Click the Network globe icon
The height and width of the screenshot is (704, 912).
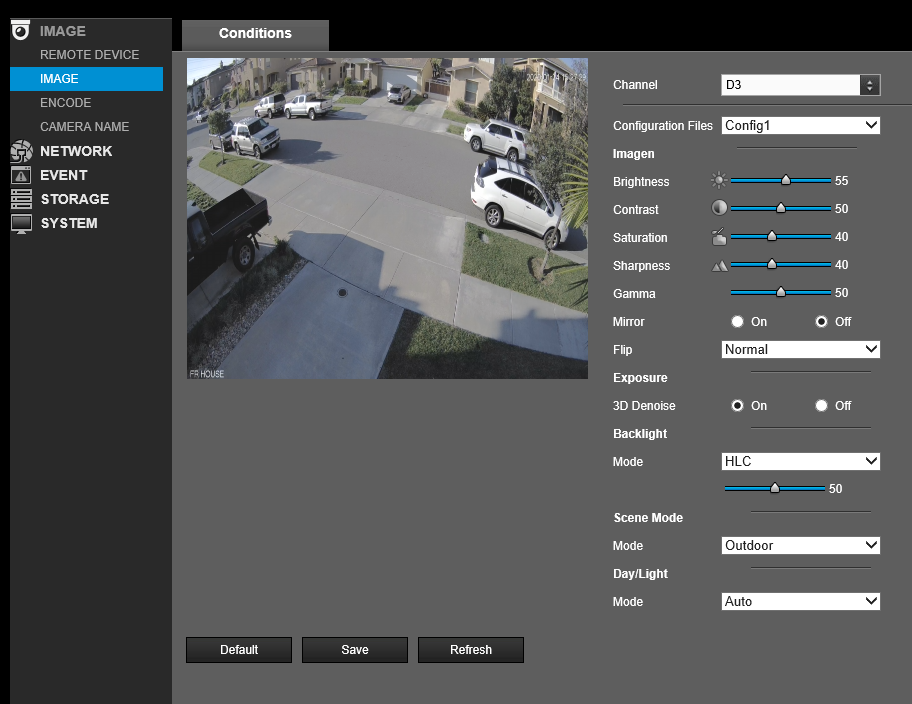(22, 151)
